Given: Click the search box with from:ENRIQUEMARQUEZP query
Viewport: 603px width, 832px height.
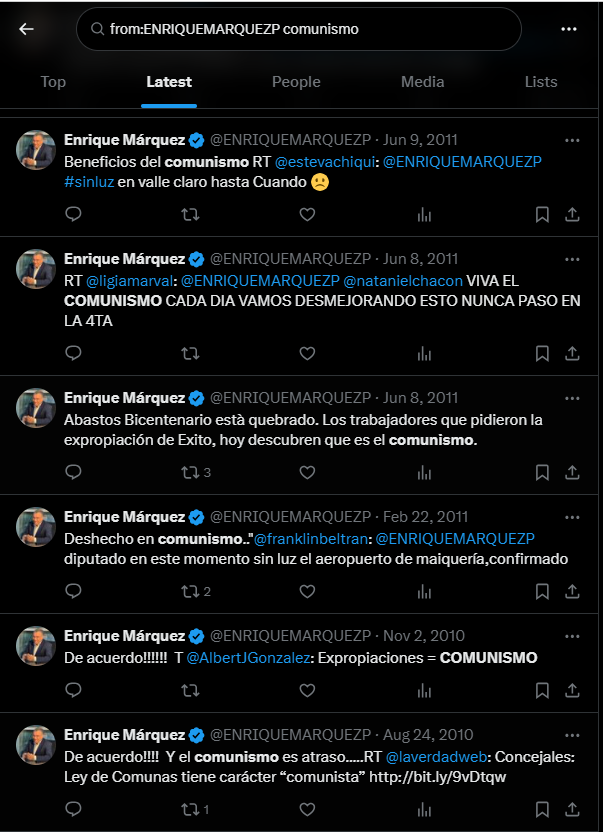Looking at the screenshot, I should [x=299, y=29].
